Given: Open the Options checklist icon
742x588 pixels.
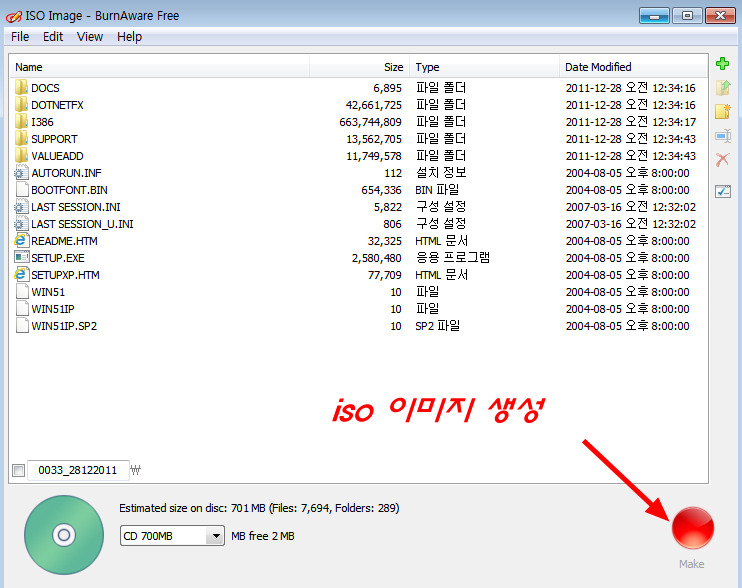Looking at the screenshot, I should click(x=723, y=191).
